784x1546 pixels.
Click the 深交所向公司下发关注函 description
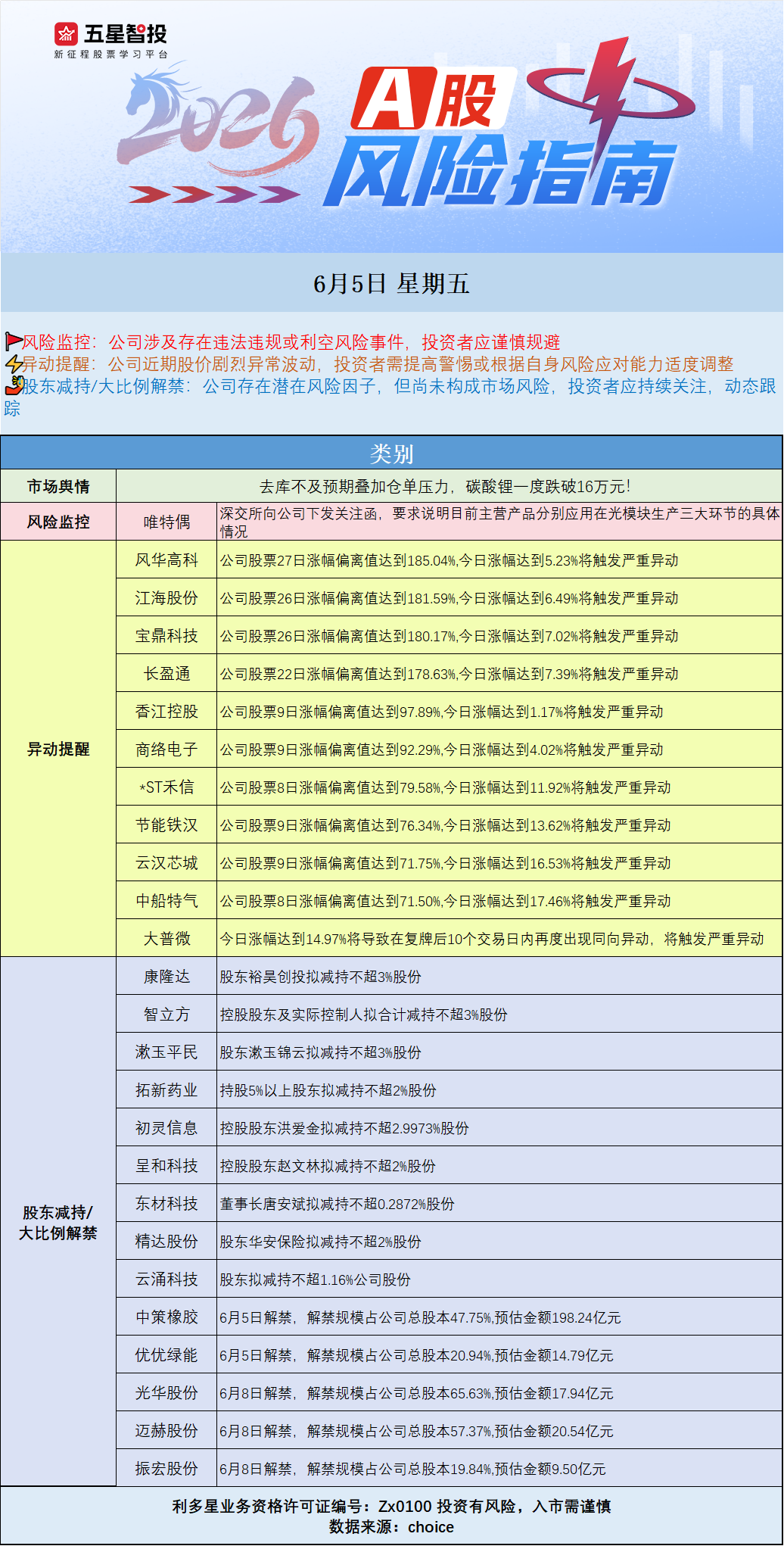click(499, 522)
